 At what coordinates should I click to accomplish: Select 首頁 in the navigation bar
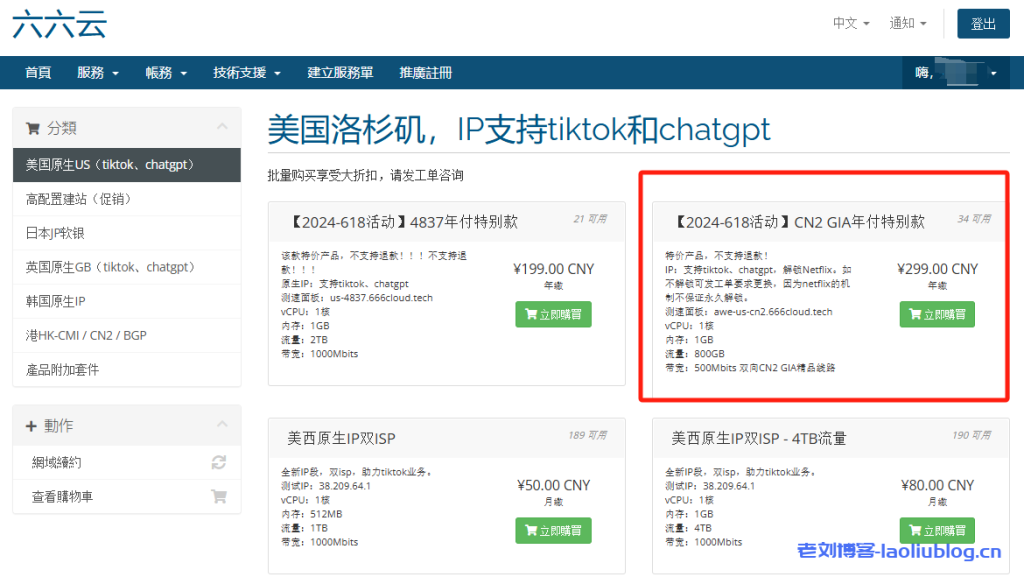[37, 72]
